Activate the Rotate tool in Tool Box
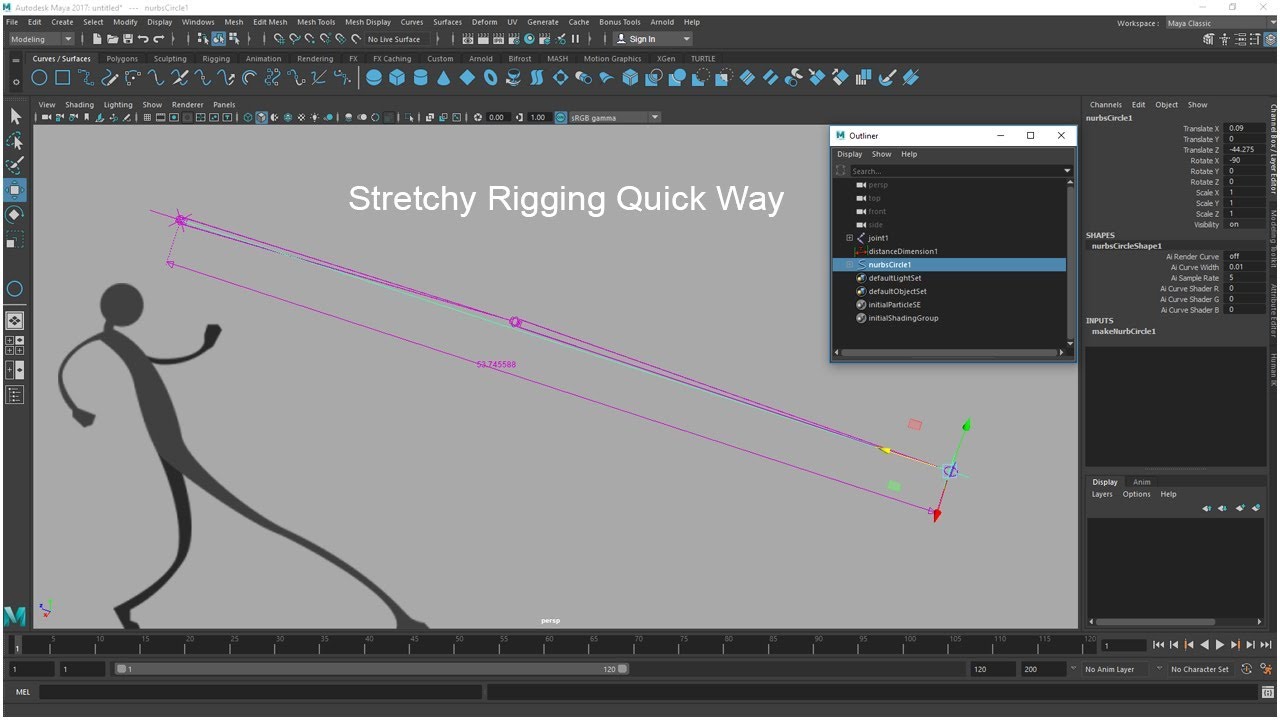Screen dimensions: 1280x720 point(15,215)
